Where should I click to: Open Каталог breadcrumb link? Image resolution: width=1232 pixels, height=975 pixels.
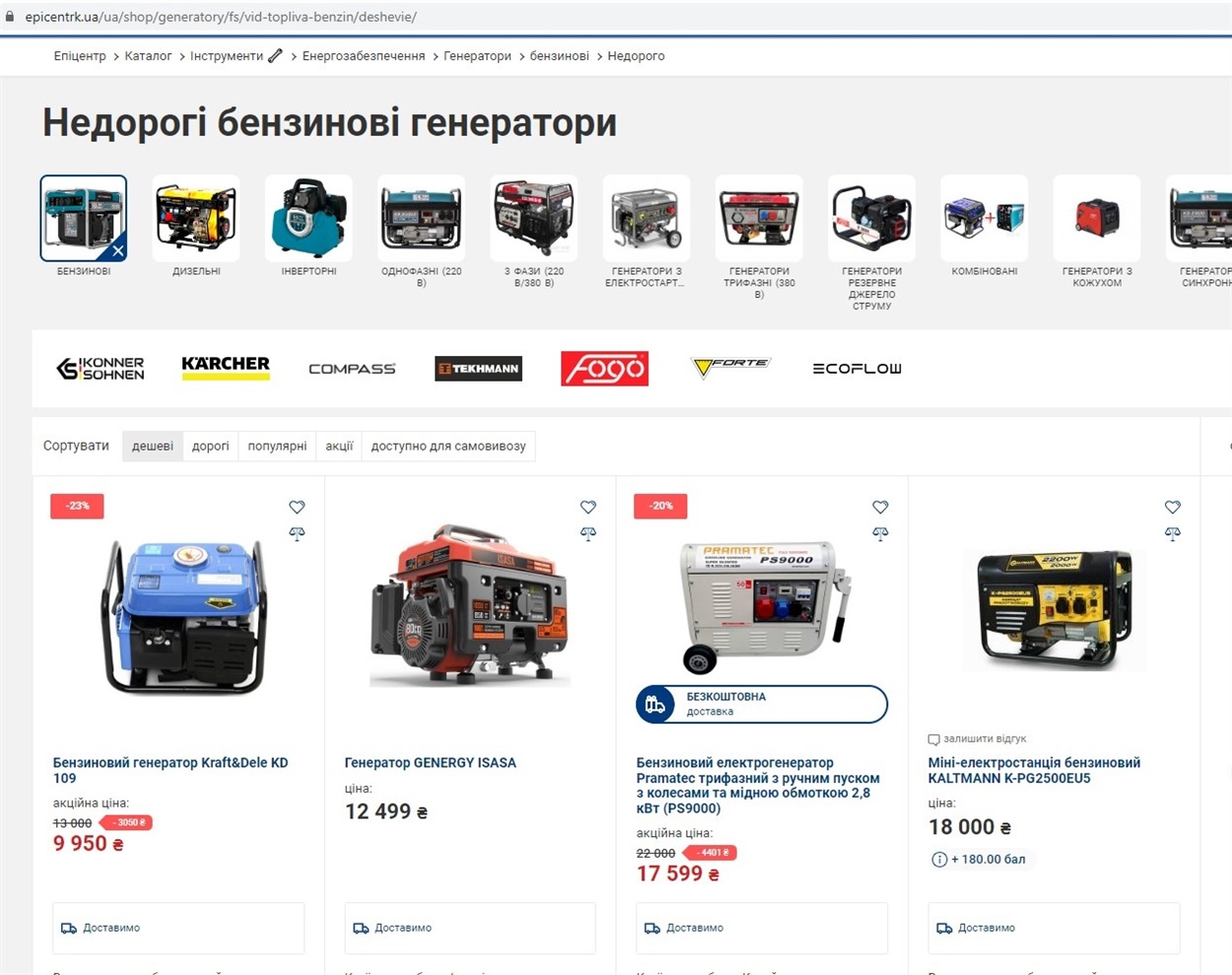149,56
